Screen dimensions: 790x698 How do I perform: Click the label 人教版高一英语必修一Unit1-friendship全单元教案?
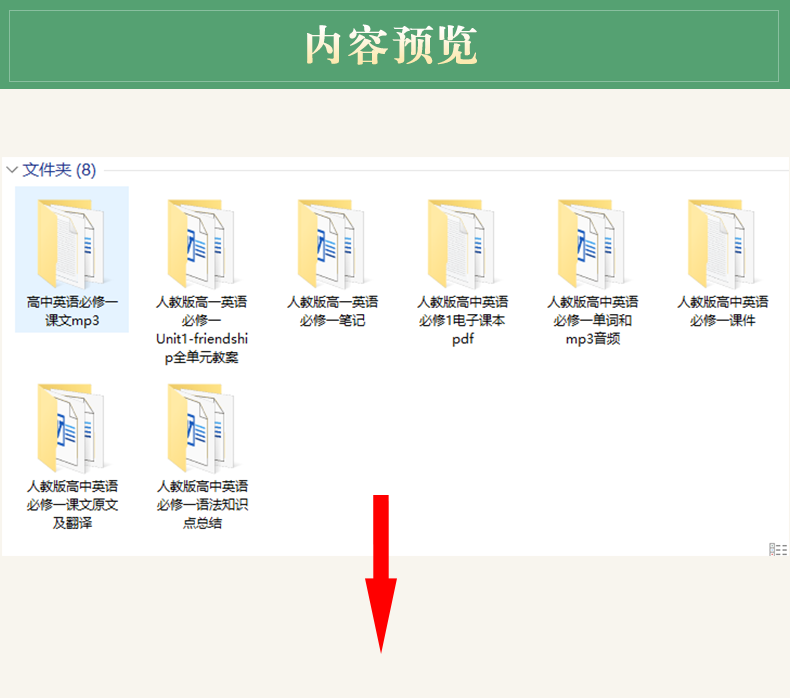[x=202, y=330]
